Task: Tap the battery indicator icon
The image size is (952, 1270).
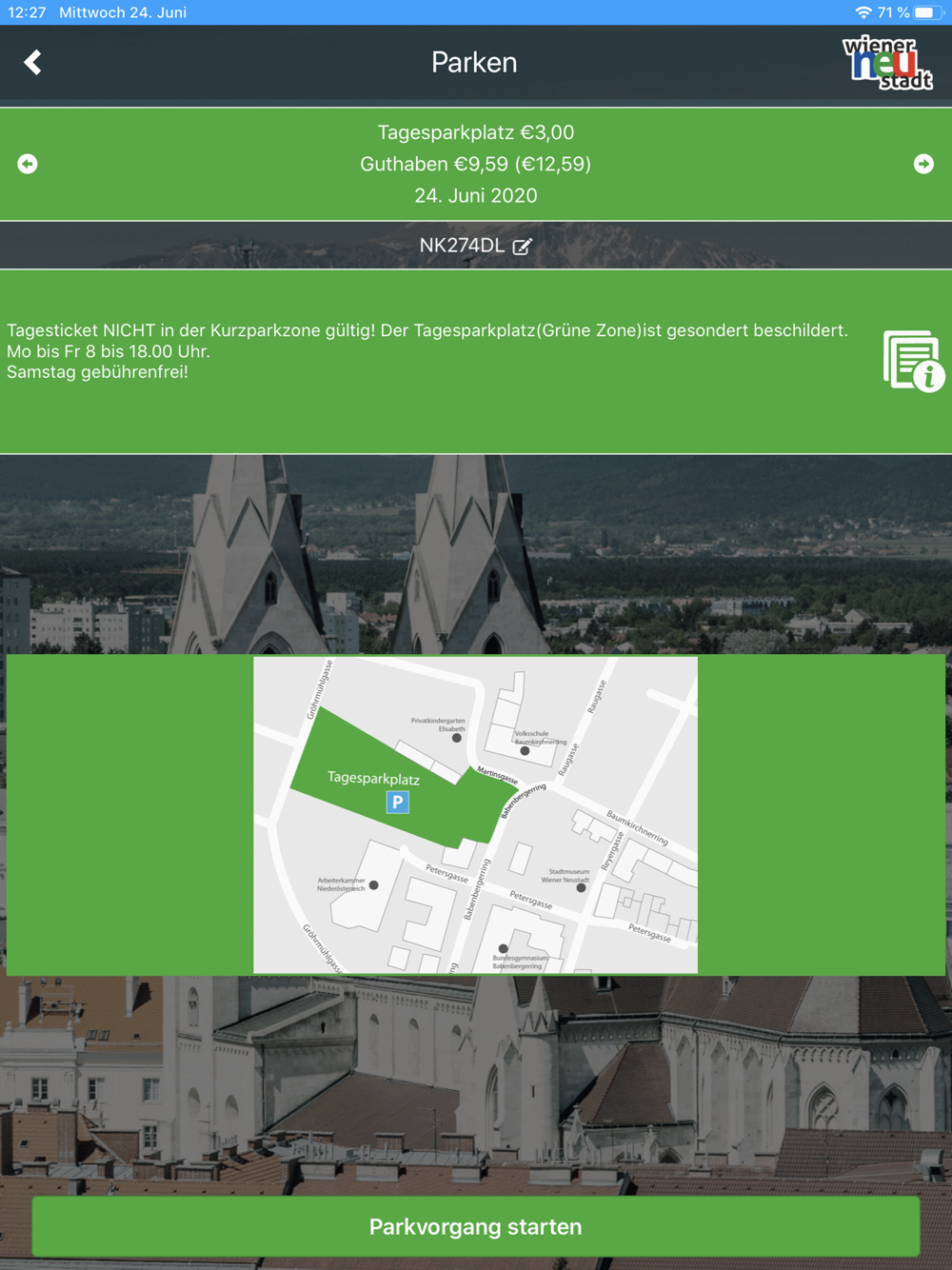Action: (x=927, y=12)
